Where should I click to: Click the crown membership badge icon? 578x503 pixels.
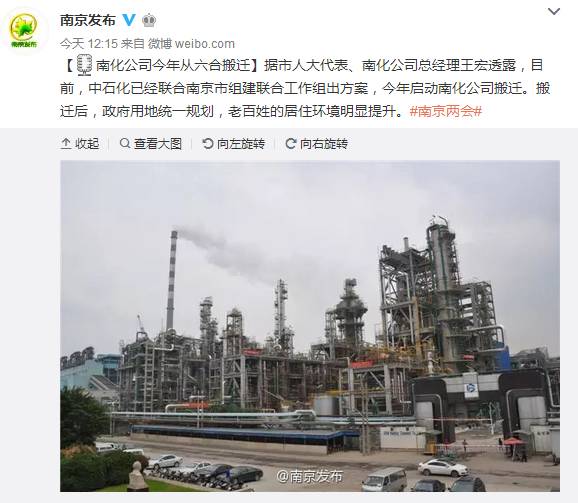tap(149, 20)
